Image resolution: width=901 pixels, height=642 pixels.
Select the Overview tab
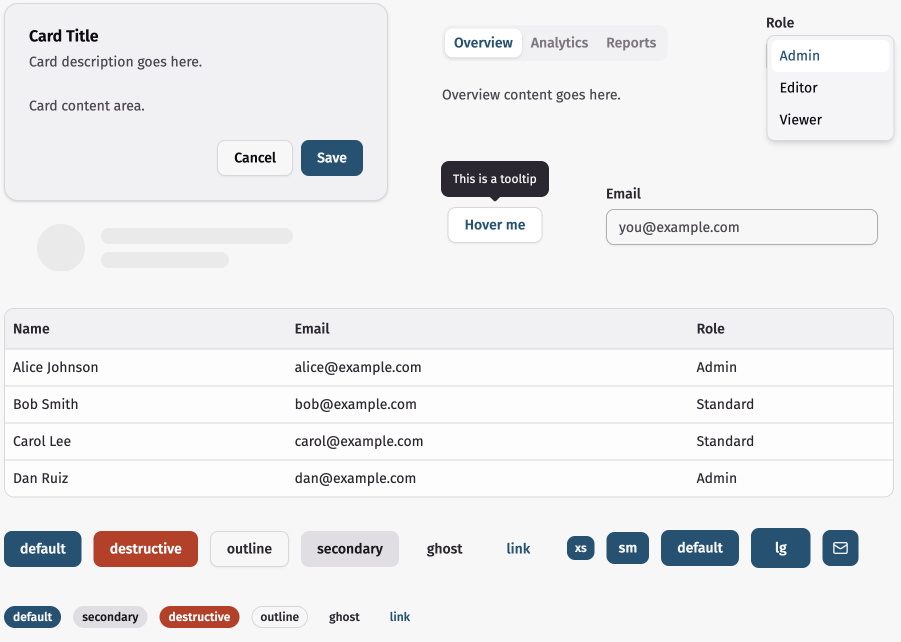[483, 43]
